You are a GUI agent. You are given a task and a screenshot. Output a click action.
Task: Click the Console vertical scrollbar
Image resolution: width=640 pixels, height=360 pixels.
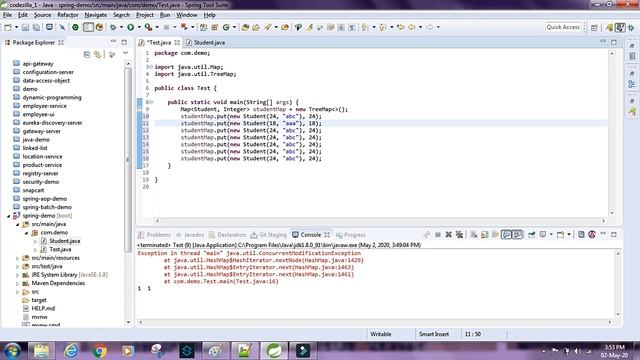point(618,284)
